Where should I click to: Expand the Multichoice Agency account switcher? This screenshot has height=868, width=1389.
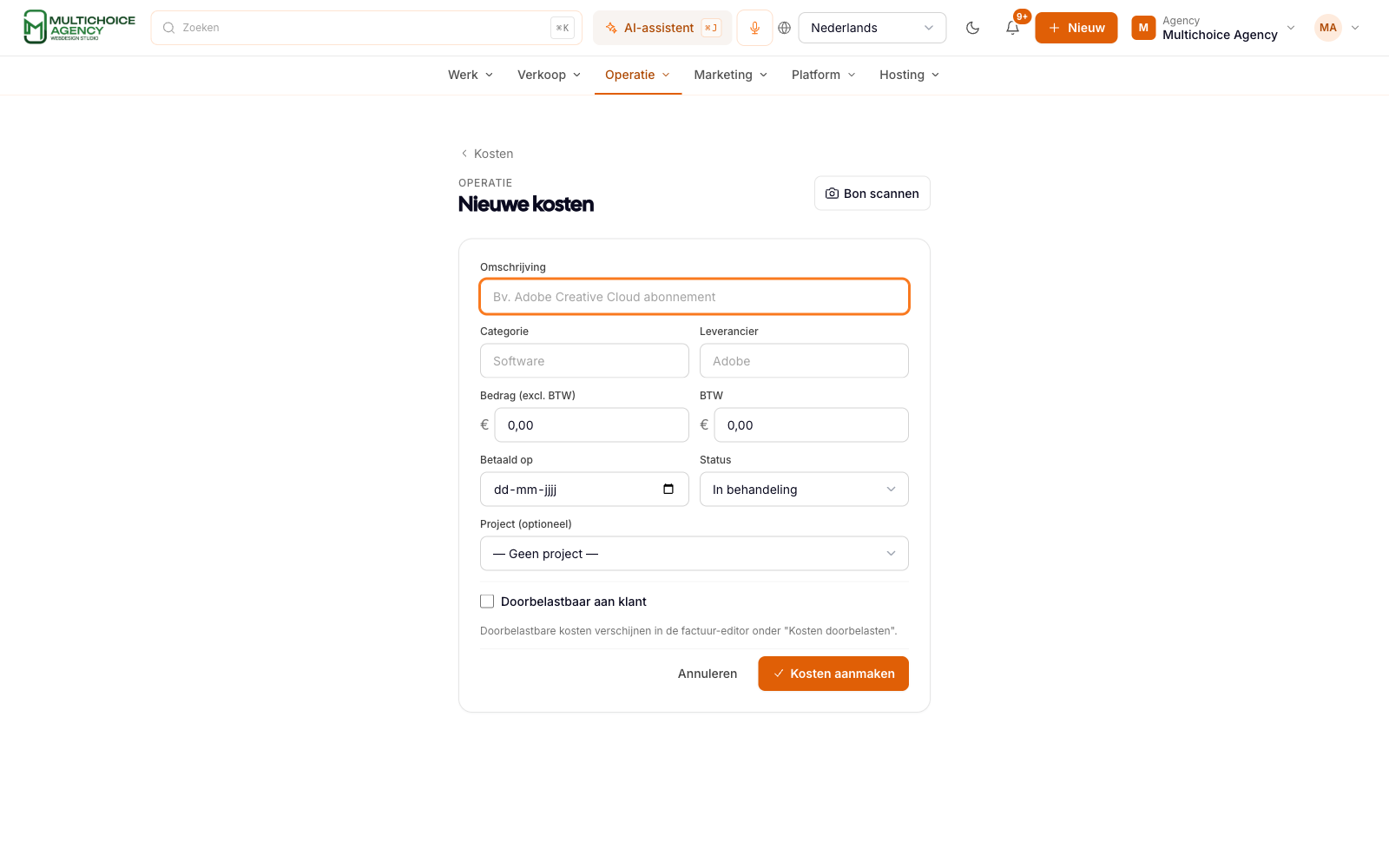(x=1214, y=28)
